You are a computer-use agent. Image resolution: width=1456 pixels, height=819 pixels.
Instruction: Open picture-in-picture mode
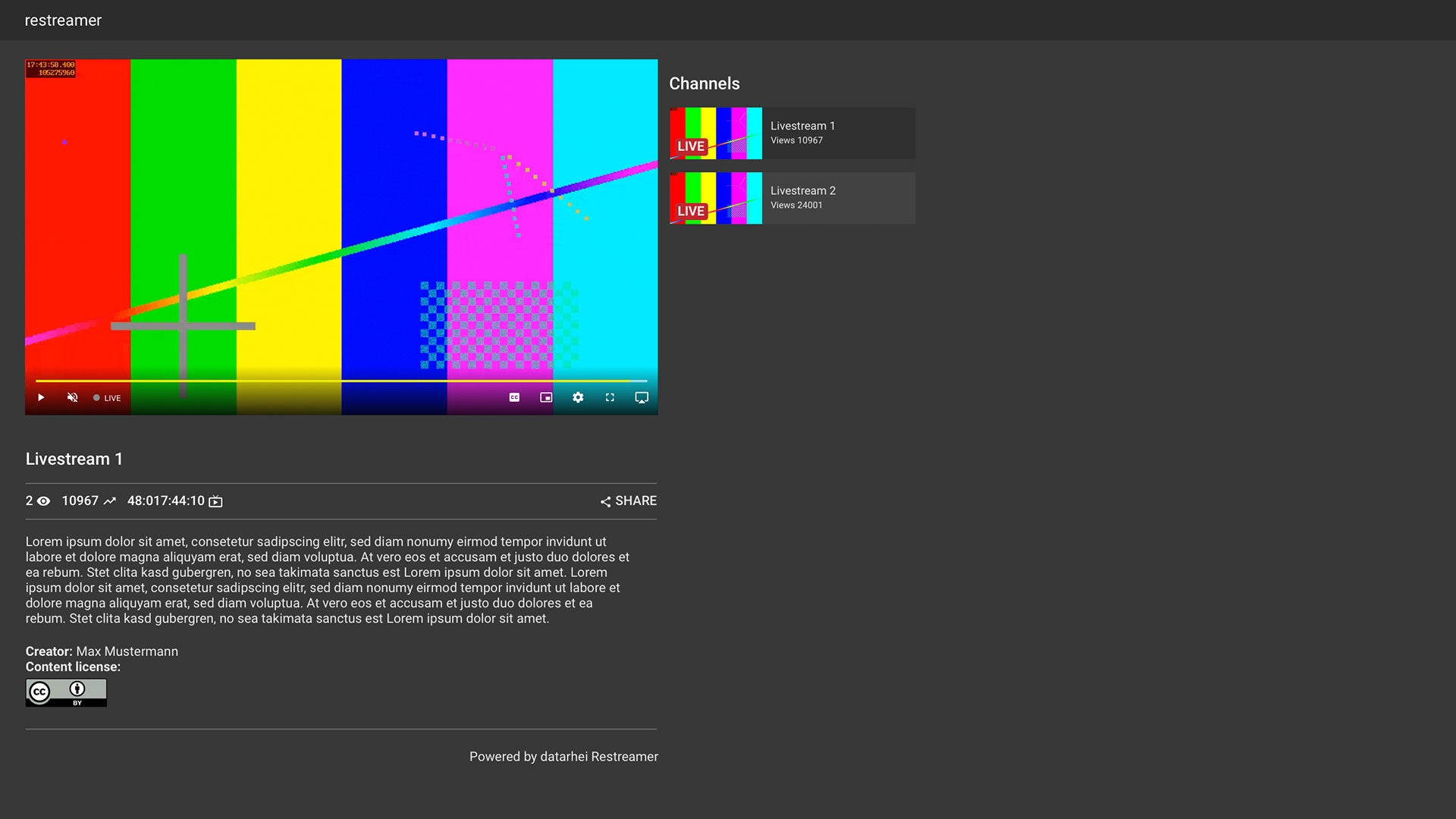click(x=546, y=397)
